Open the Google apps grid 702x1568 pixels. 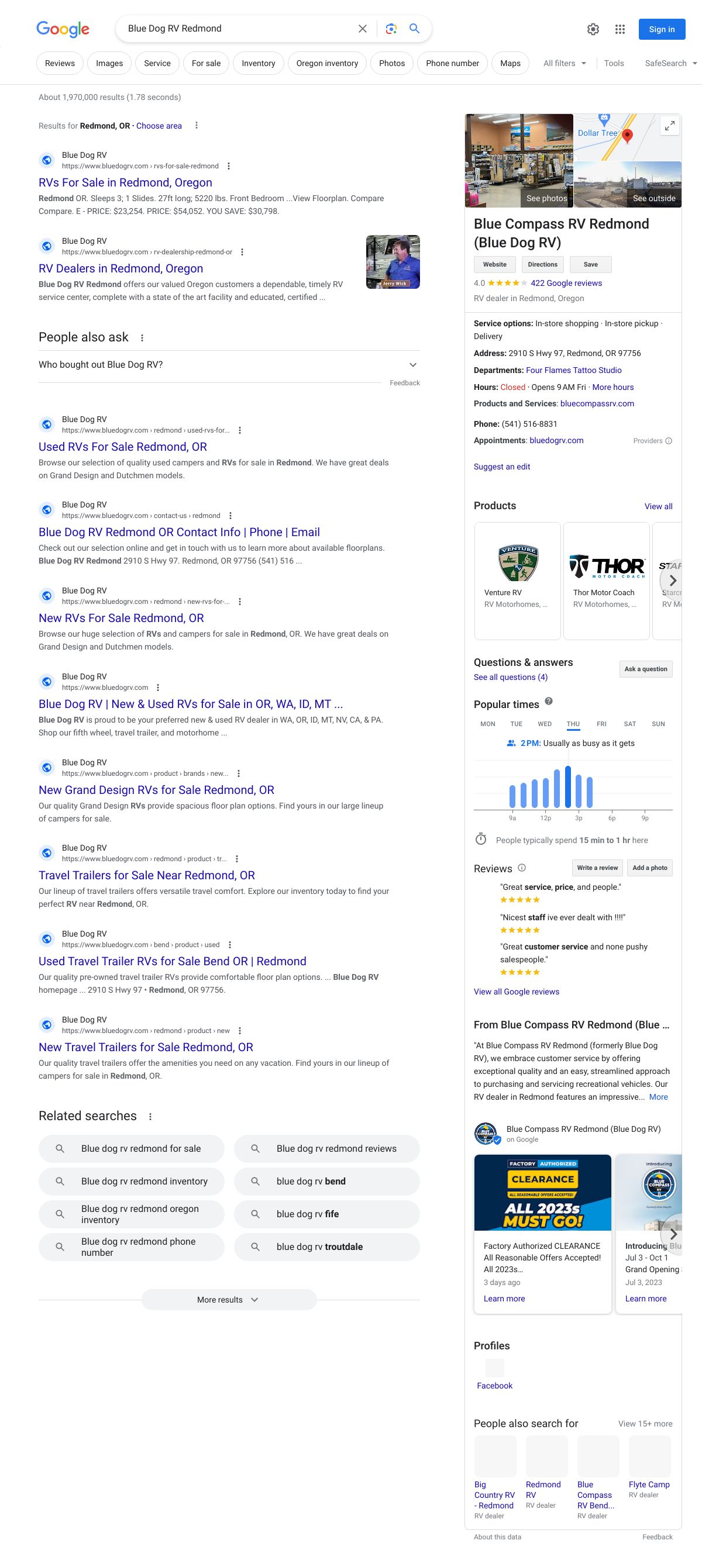point(620,29)
